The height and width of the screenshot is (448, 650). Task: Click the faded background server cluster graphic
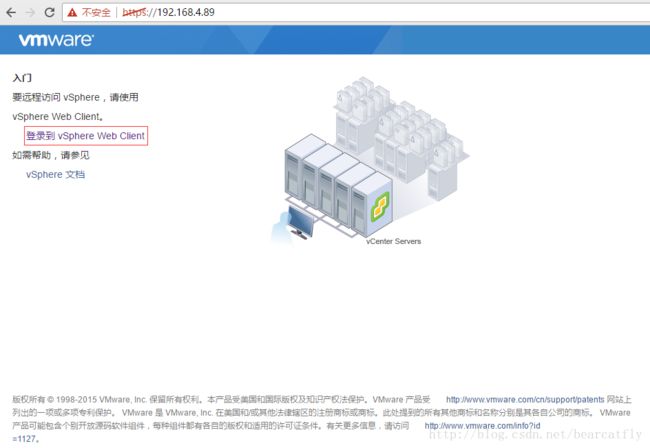point(401,133)
